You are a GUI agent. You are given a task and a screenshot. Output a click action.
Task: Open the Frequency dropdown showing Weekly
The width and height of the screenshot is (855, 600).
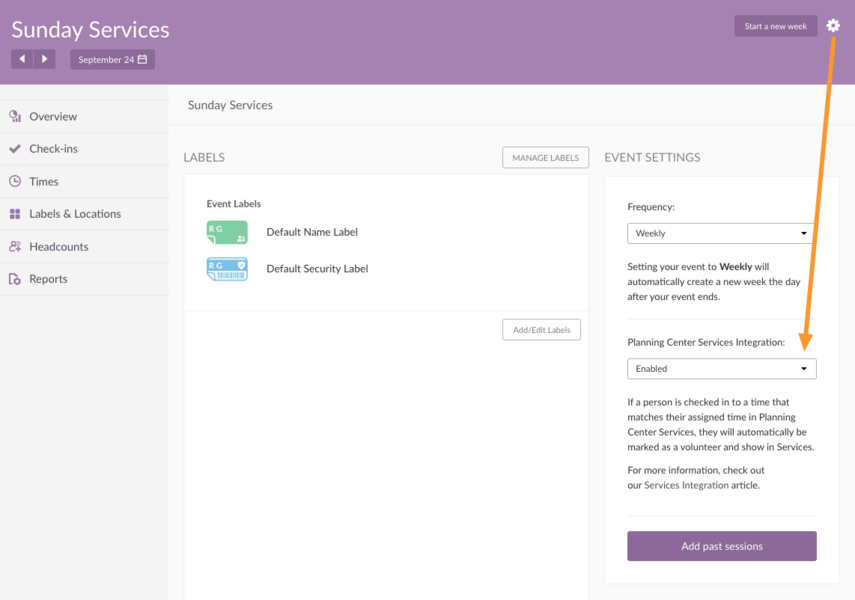[721, 233]
